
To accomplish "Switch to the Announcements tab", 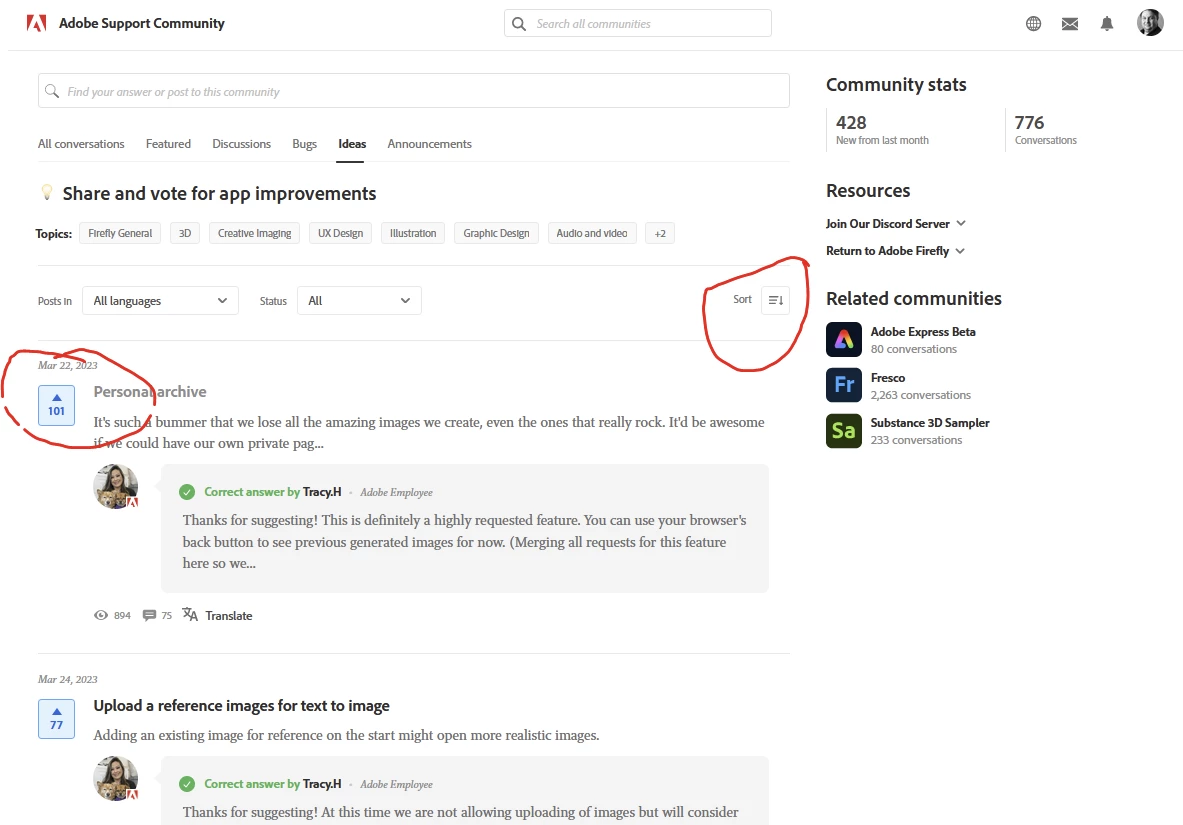I will pos(429,143).
